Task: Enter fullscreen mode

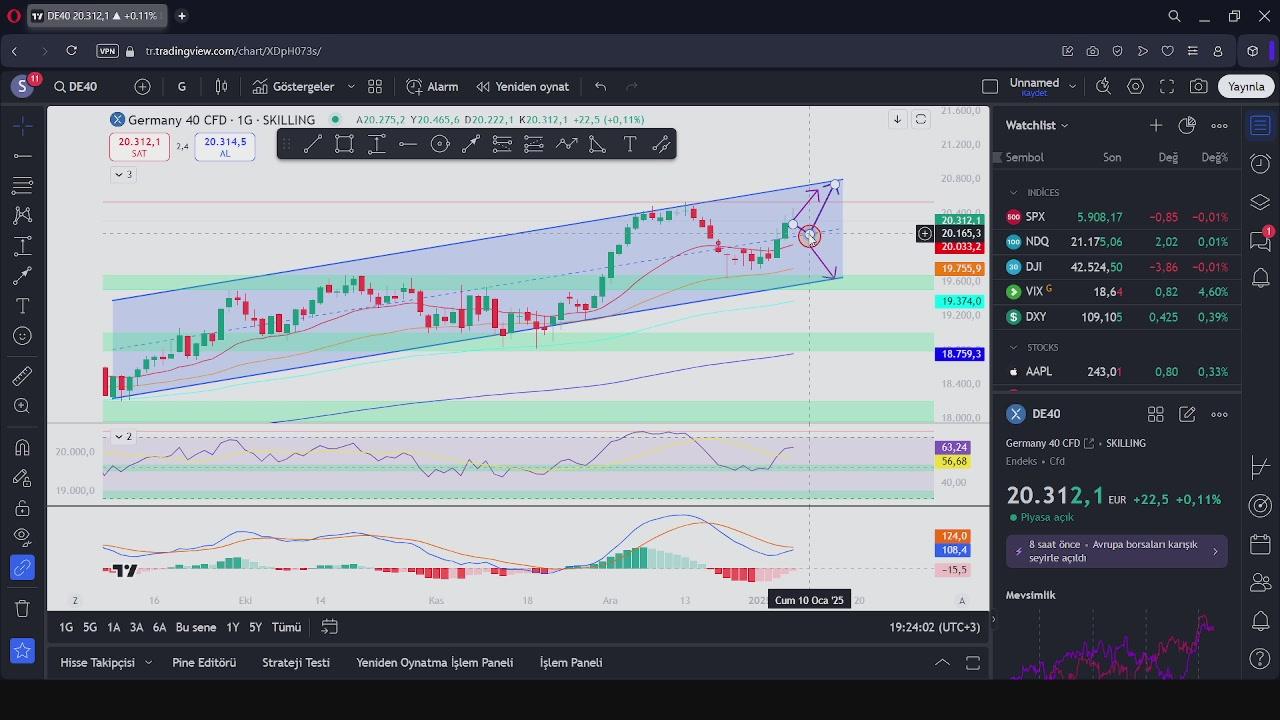Action: point(1167,87)
